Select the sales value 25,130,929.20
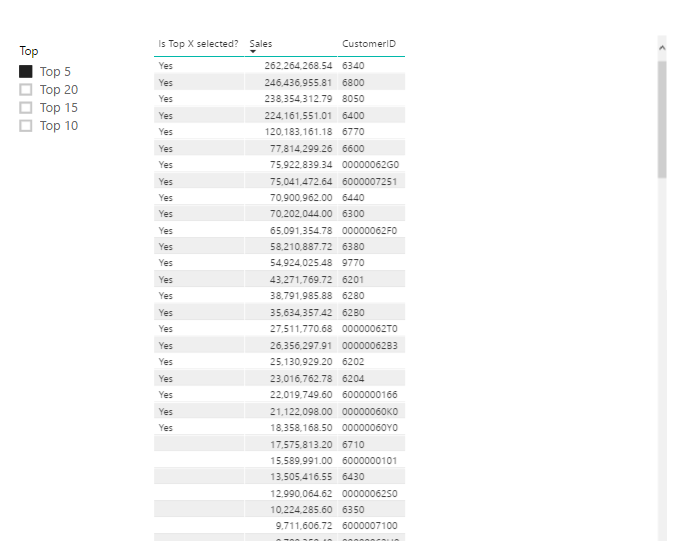 (301, 362)
